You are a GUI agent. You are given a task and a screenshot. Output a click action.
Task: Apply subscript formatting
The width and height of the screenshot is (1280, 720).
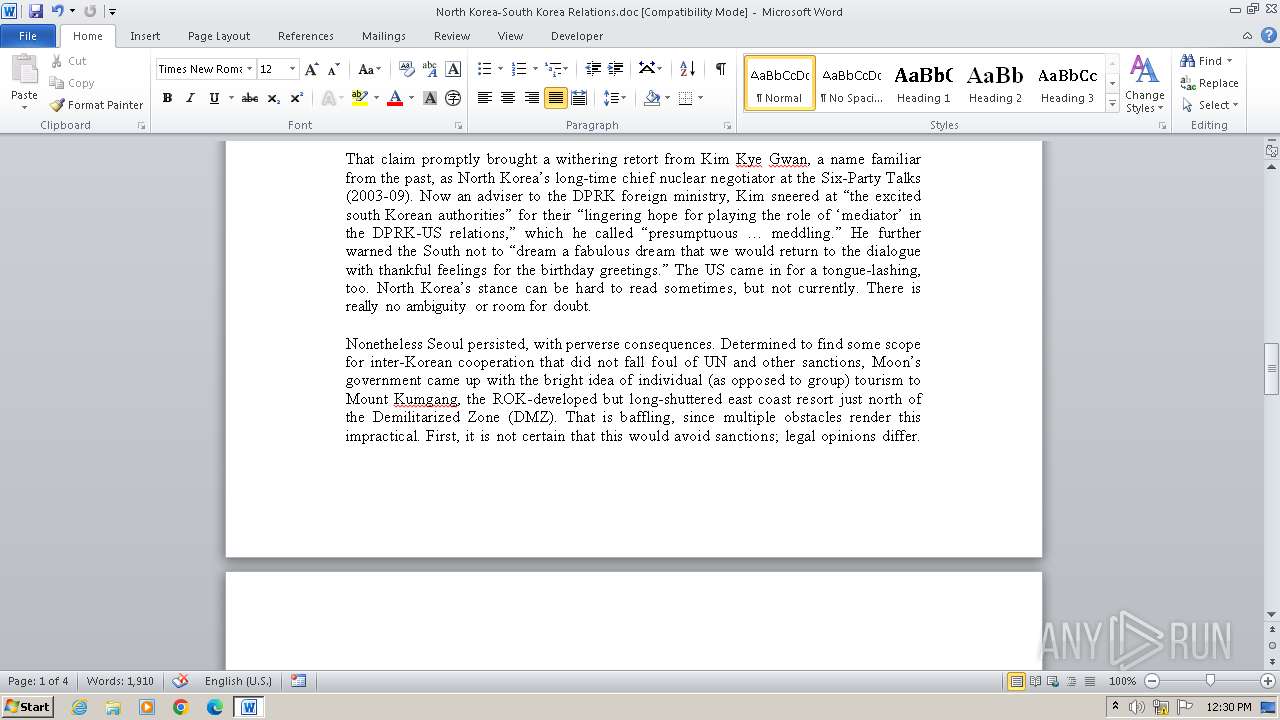click(274, 98)
